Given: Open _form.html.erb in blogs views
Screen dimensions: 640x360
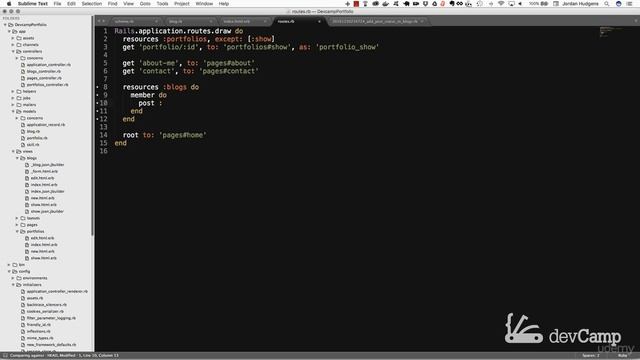Looking at the screenshot, I should click(44, 171).
